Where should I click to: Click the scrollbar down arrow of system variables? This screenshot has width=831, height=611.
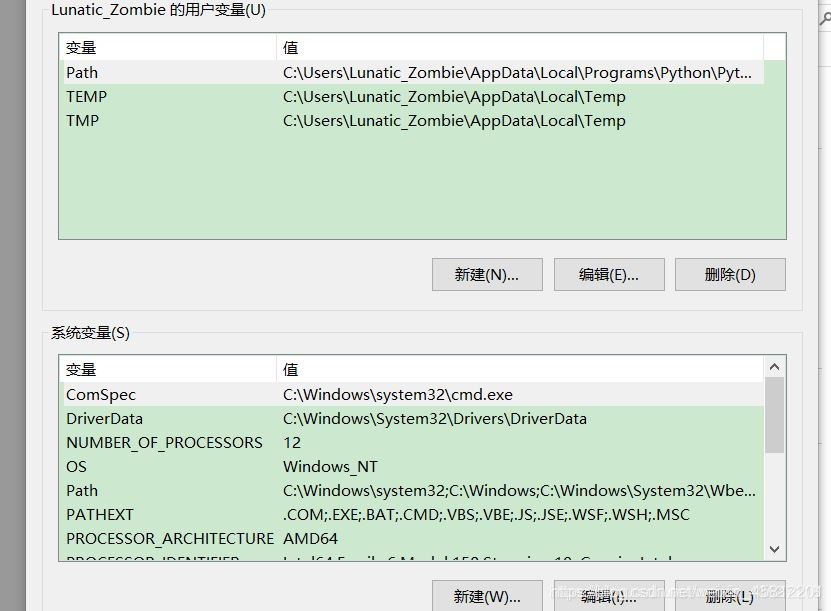pos(775,549)
